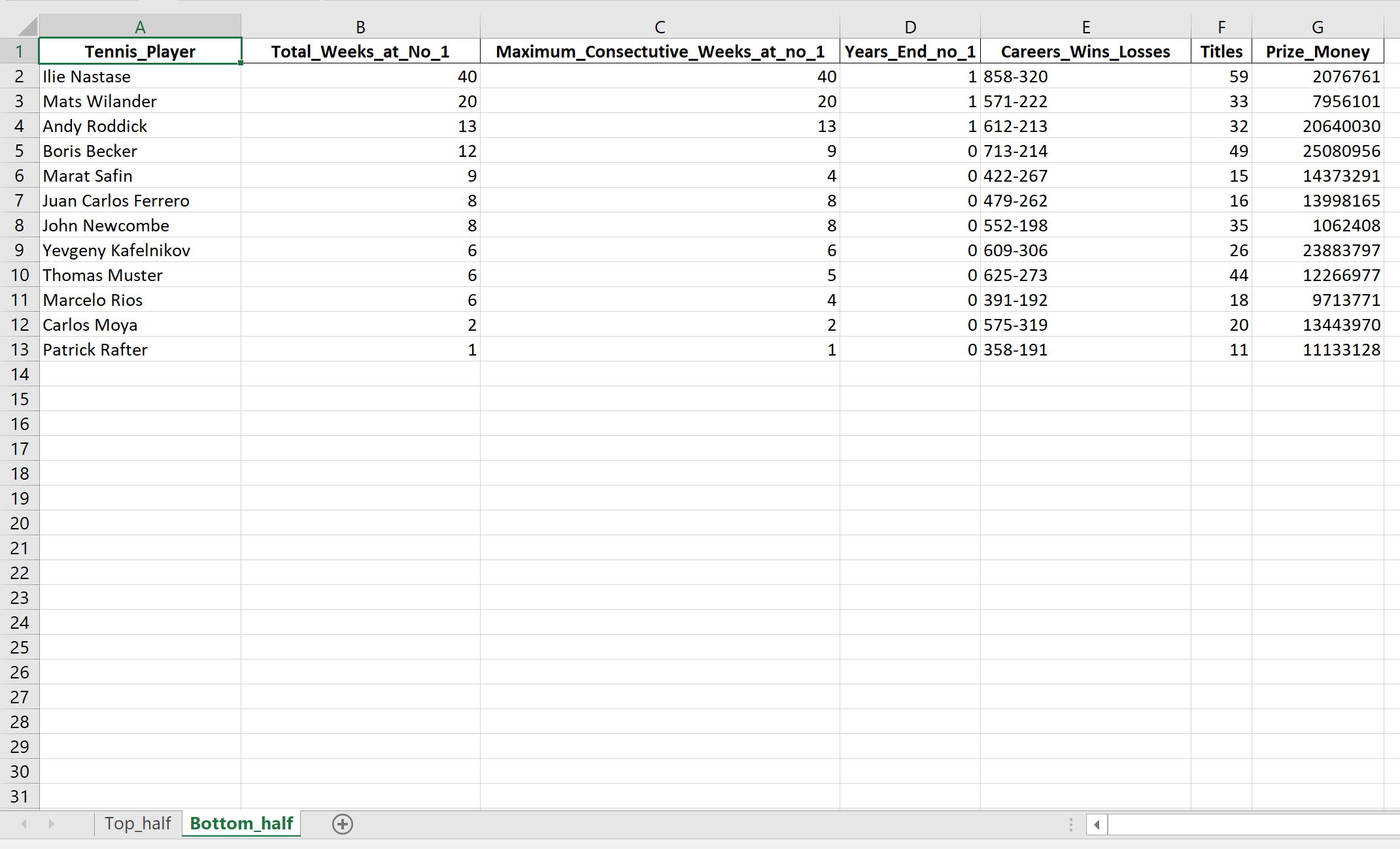Click prize money cell 11133128

point(1318,350)
